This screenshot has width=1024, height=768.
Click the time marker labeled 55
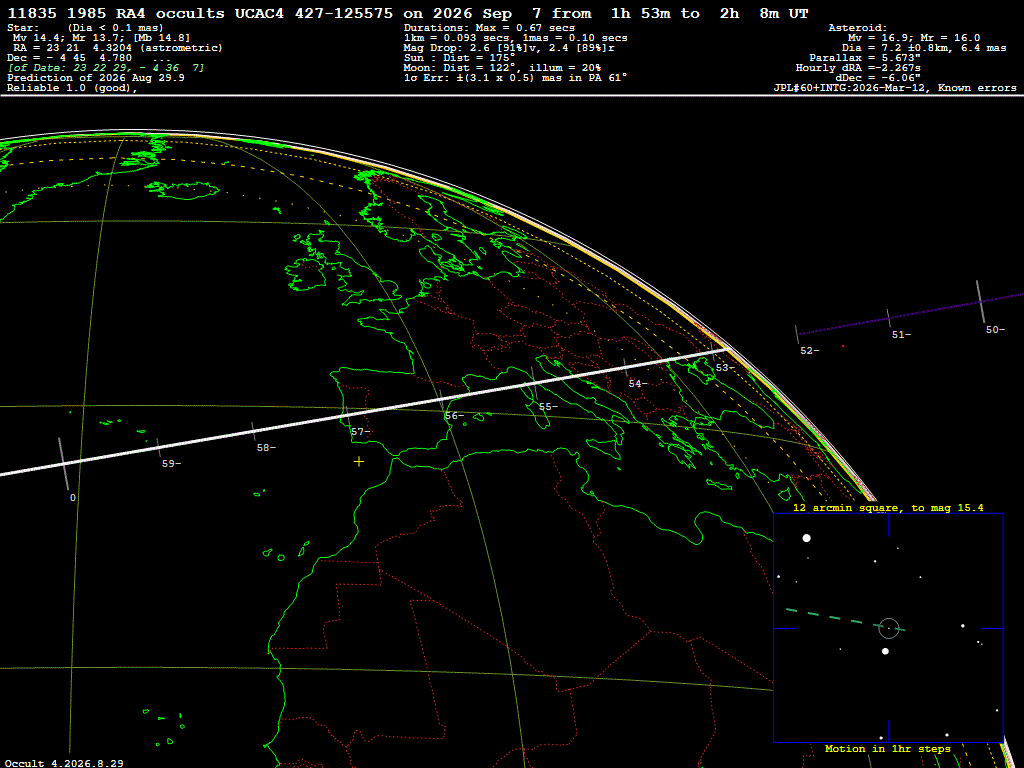click(x=547, y=407)
